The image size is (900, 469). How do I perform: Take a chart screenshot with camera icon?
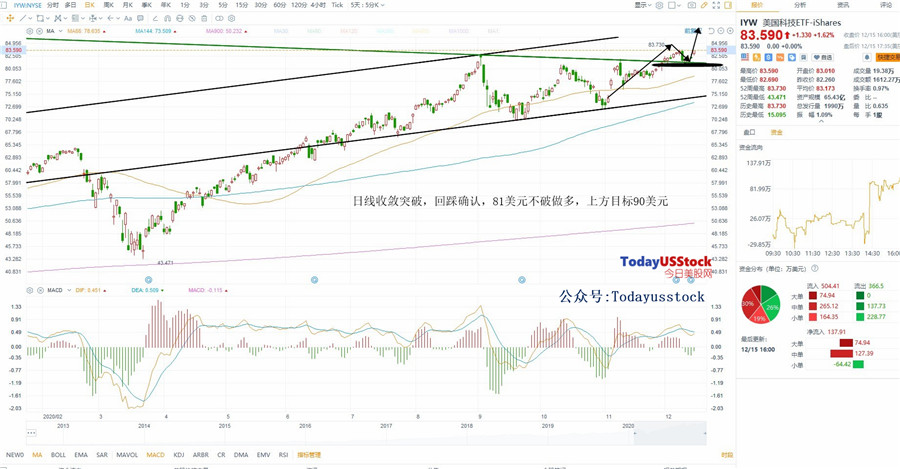692,5
